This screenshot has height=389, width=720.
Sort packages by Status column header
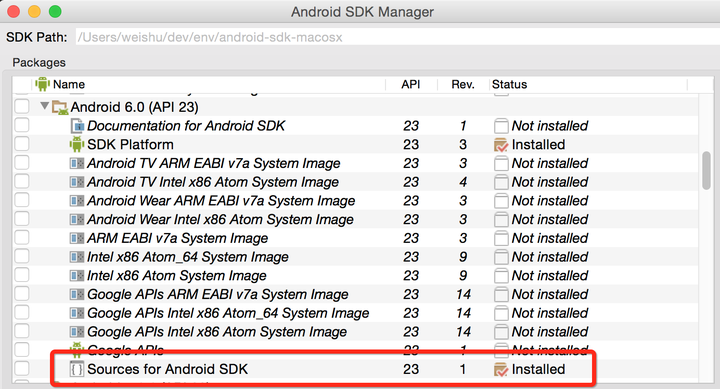(x=509, y=85)
